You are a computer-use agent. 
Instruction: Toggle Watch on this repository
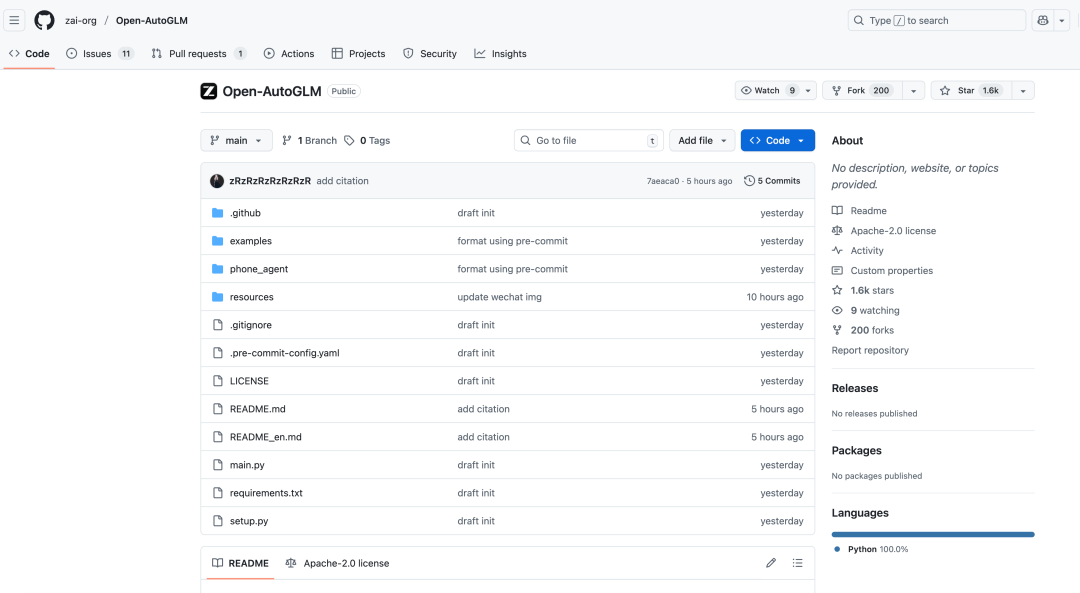point(768,90)
